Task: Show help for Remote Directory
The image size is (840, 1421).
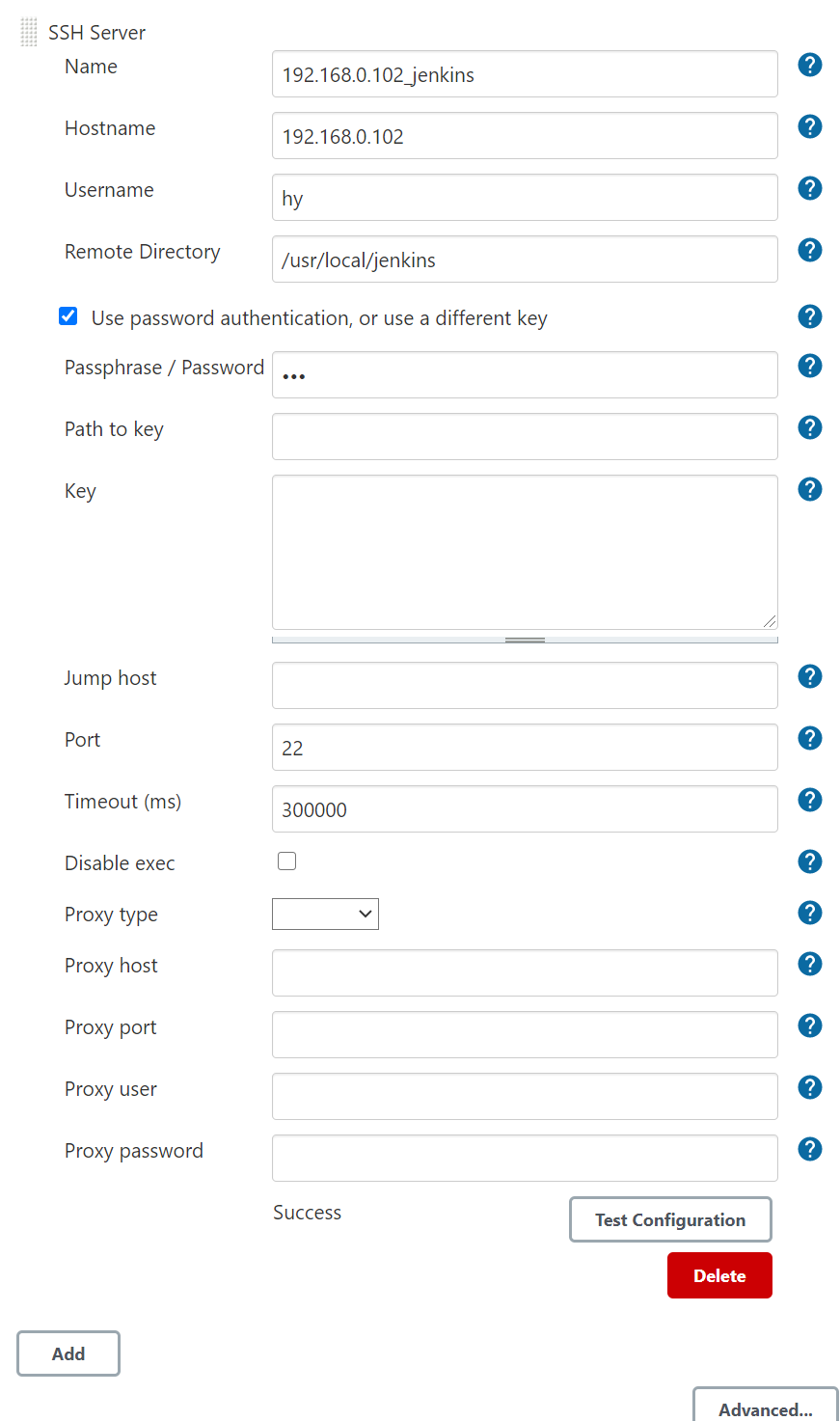Action: (810, 251)
